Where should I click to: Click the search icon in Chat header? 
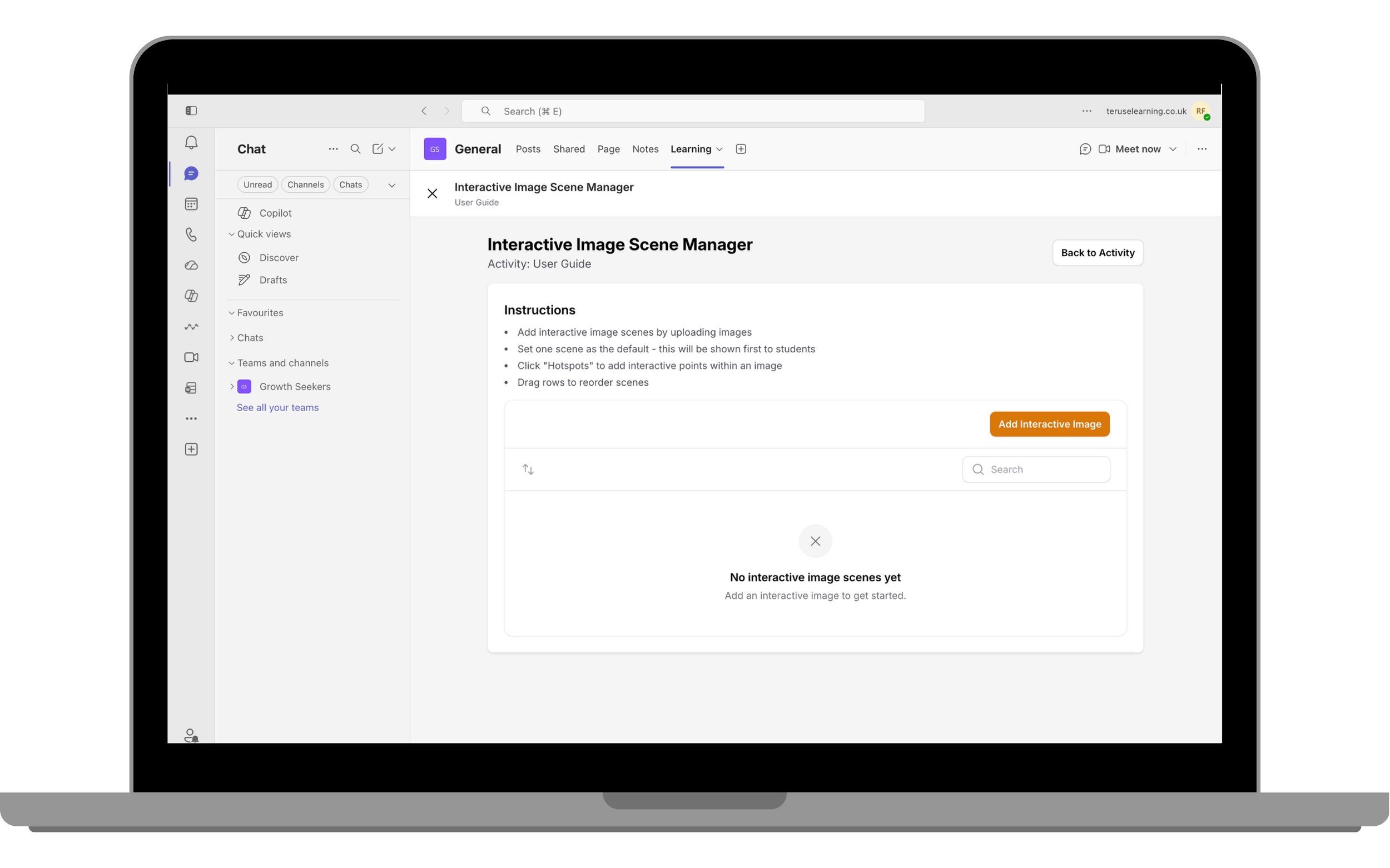[355, 149]
